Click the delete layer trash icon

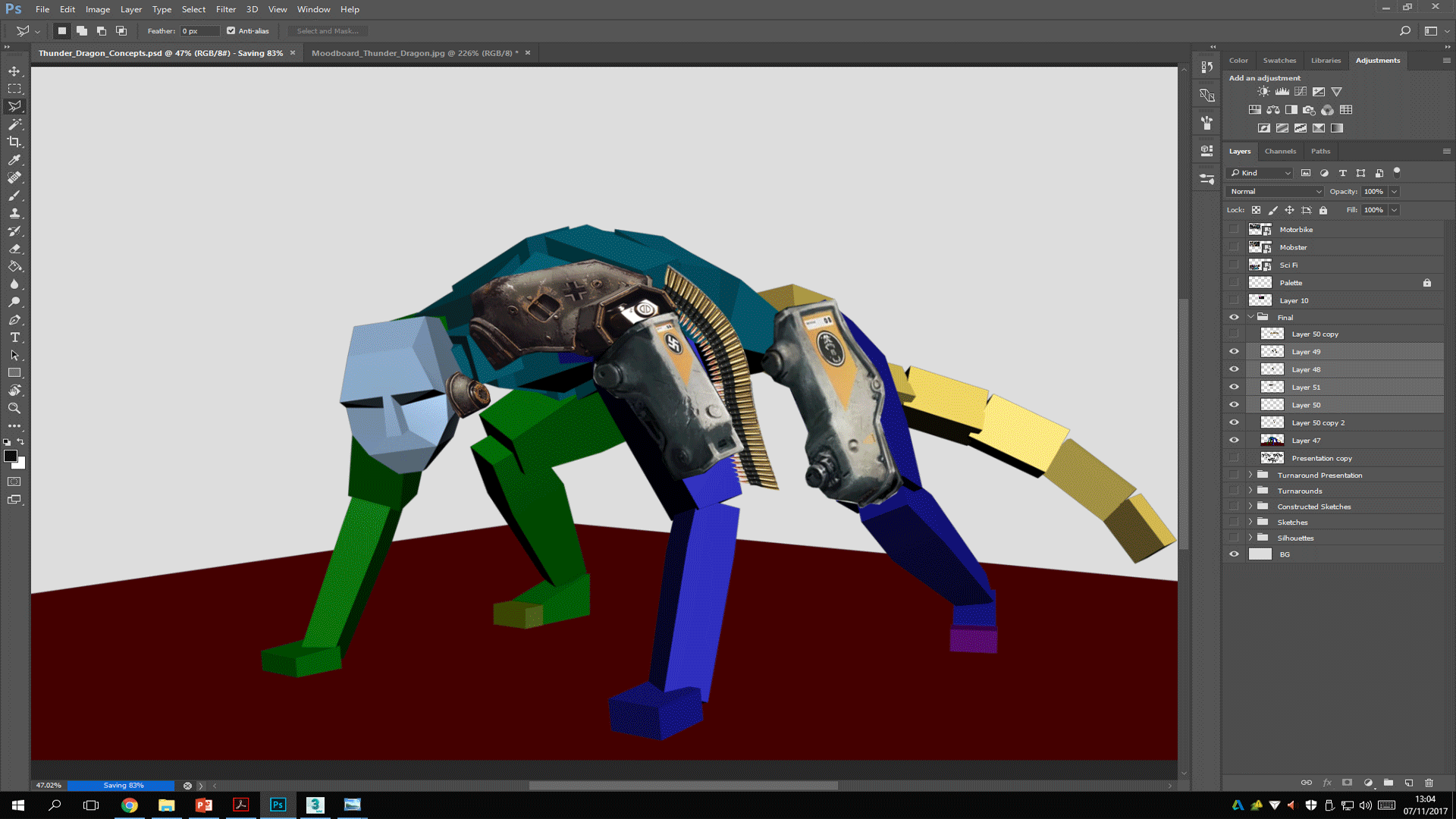click(1429, 783)
